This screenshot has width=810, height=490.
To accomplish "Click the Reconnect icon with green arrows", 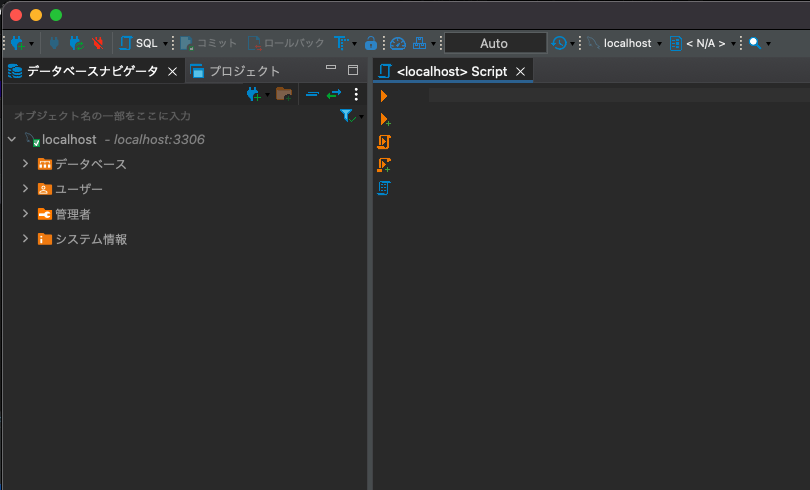I will 76,43.
